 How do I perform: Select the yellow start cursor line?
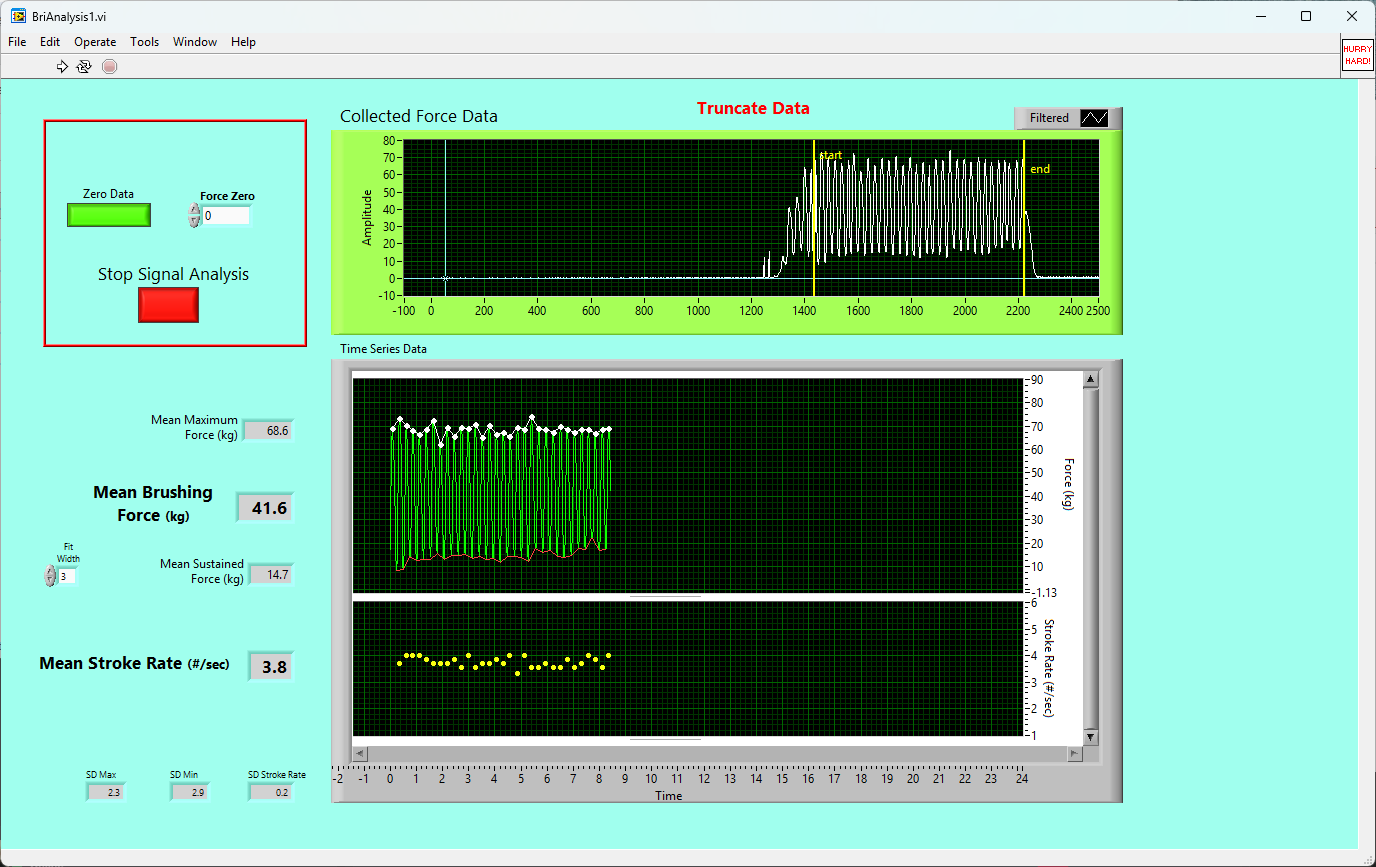pyautogui.click(x=814, y=220)
